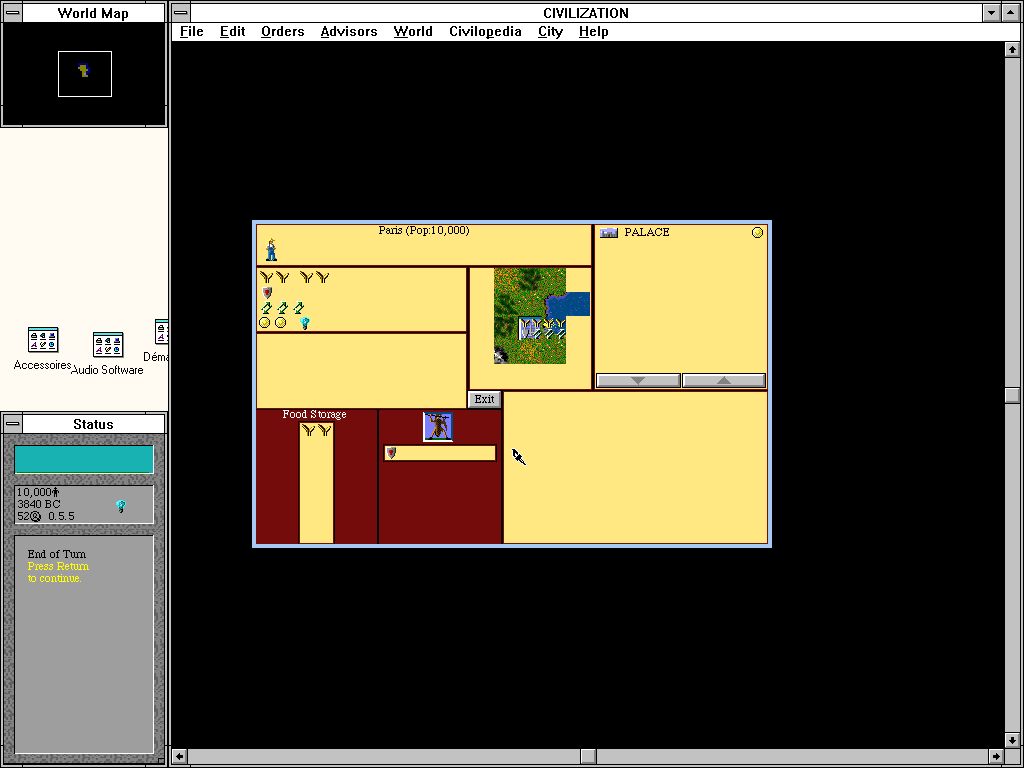Click the first food wheat icon in resources
The image size is (1024, 768).
266,278
